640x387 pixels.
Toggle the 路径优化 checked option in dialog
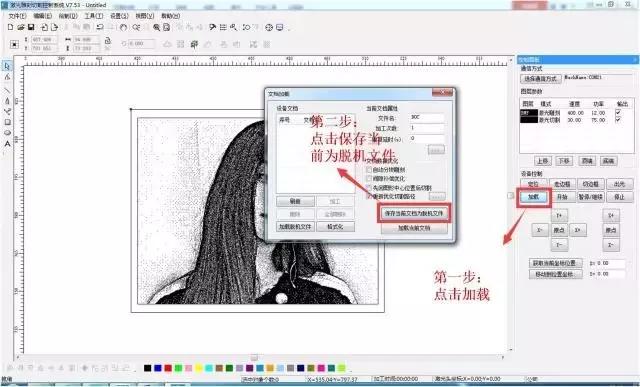pyautogui.click(x=369, y=196)
